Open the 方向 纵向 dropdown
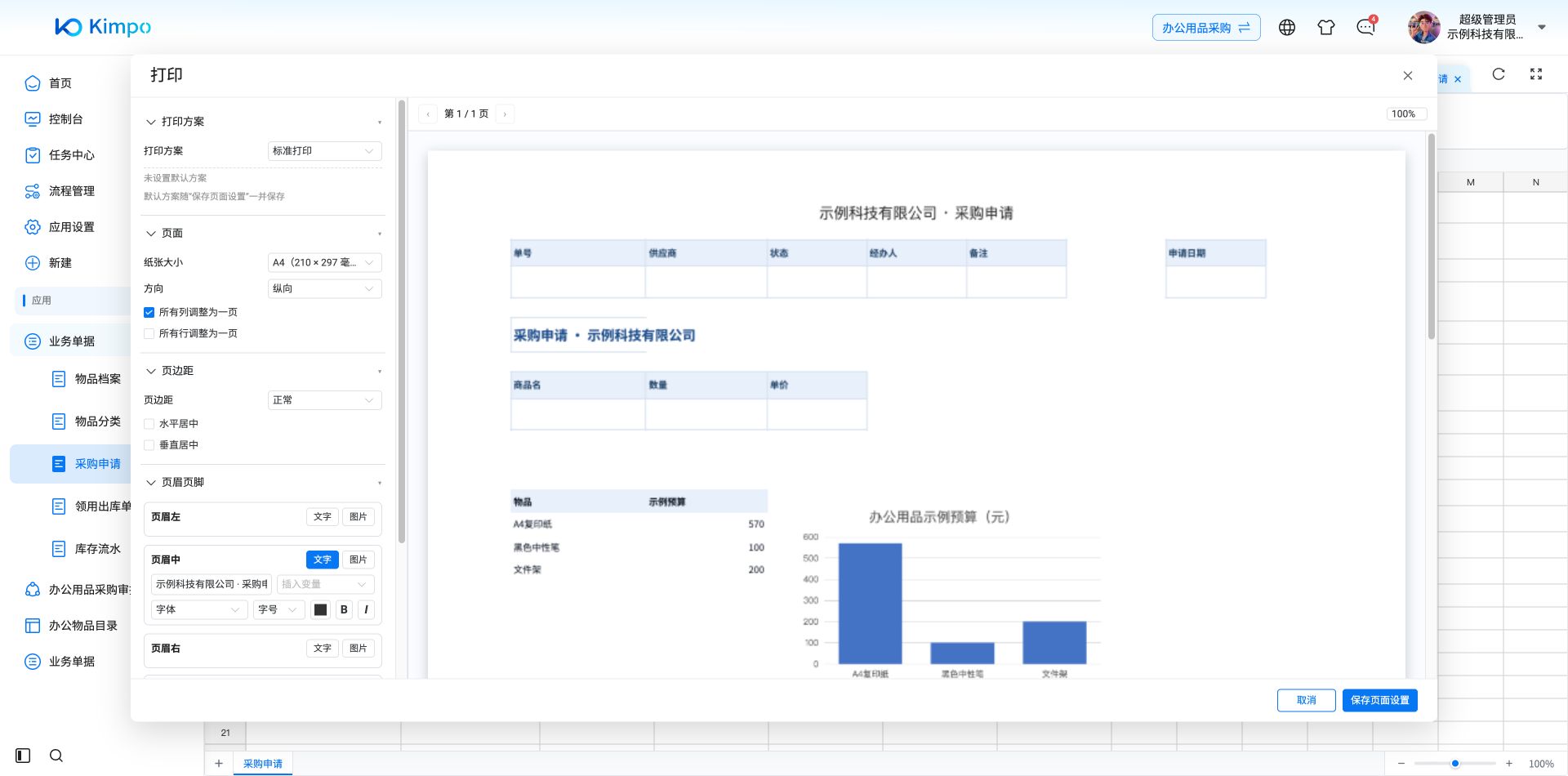This screenshot has height=776, width=1568. (x=324, y=289)
